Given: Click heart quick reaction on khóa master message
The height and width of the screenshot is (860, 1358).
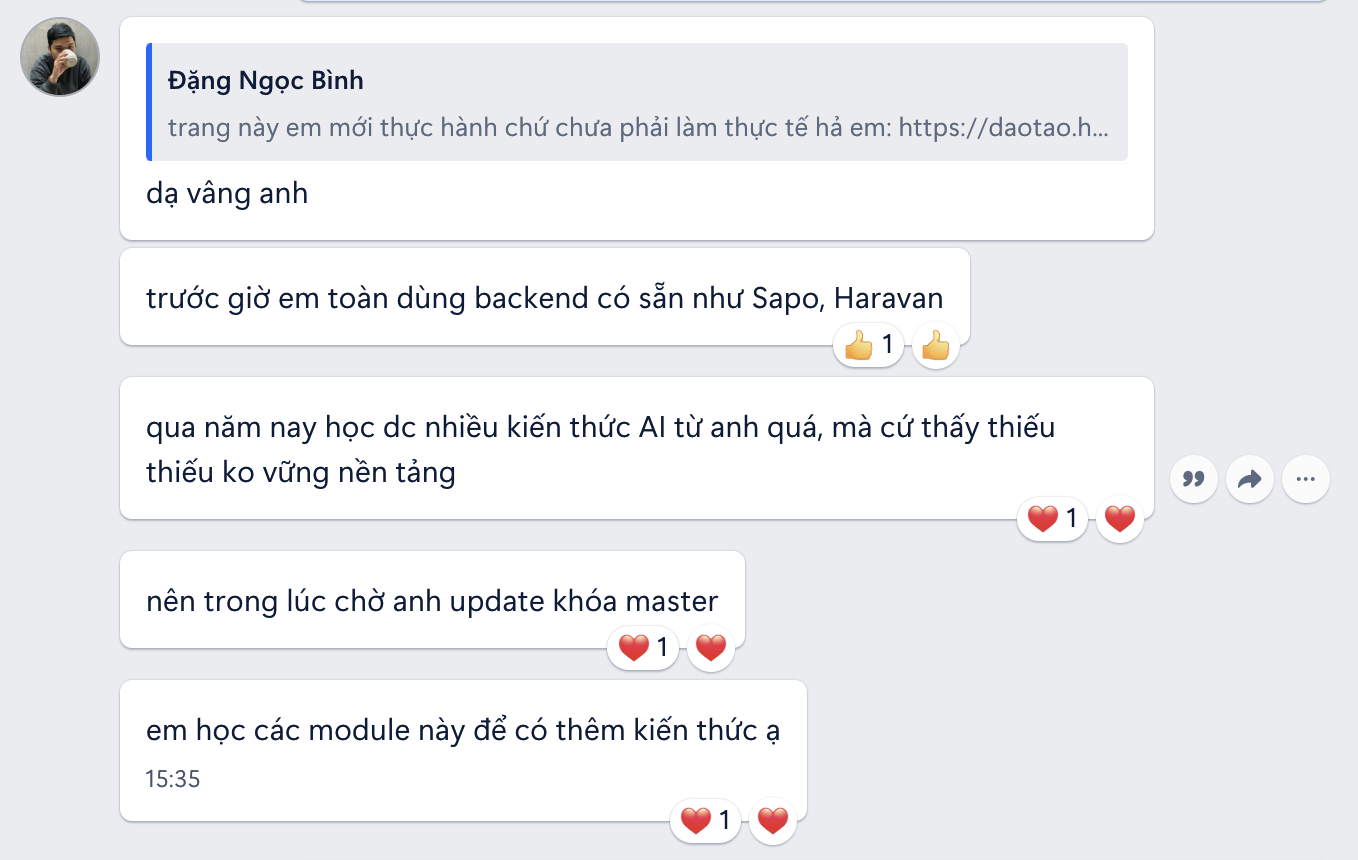Looking at the screenshot, I should (x=711, y=649).
